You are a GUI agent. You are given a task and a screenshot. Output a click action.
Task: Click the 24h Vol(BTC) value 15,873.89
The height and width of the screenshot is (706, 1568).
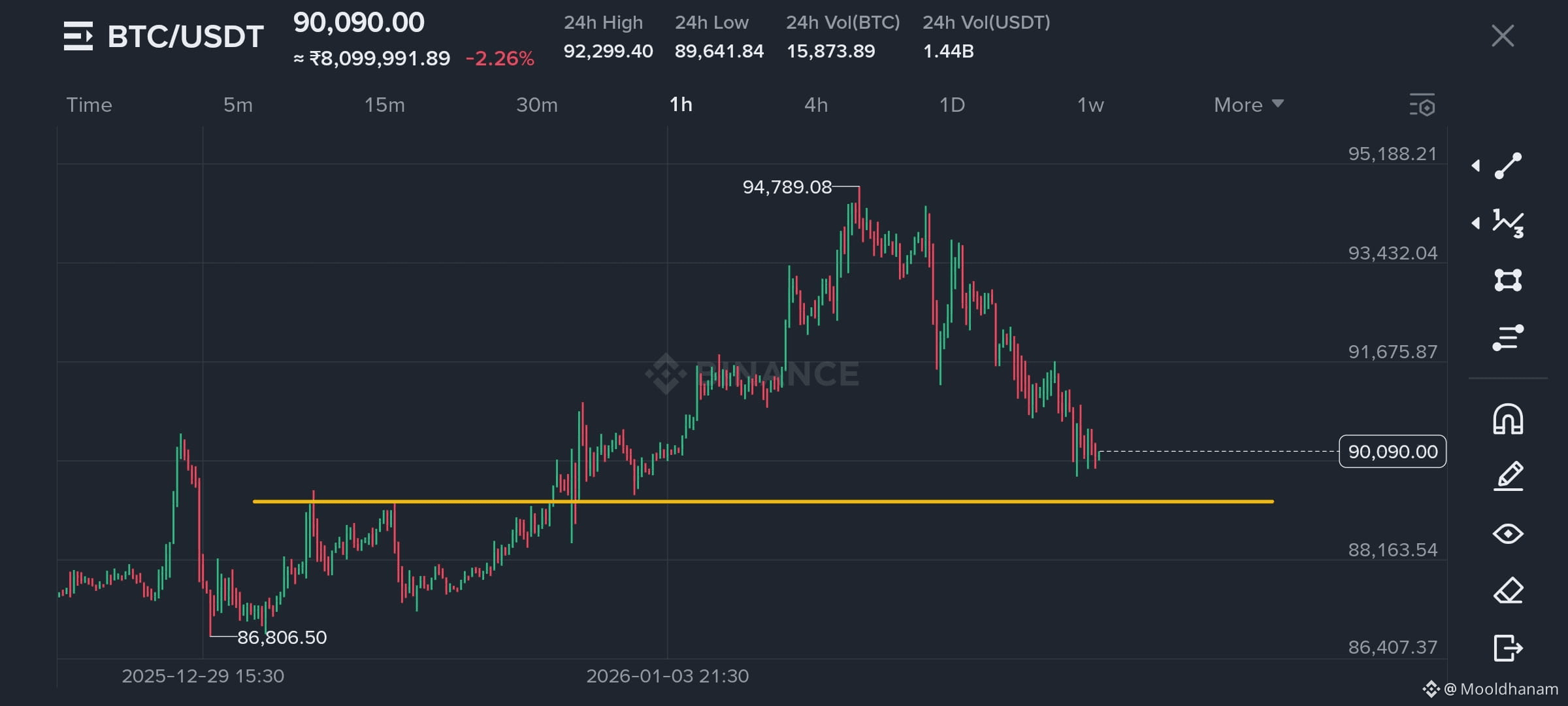coord(830,51)
